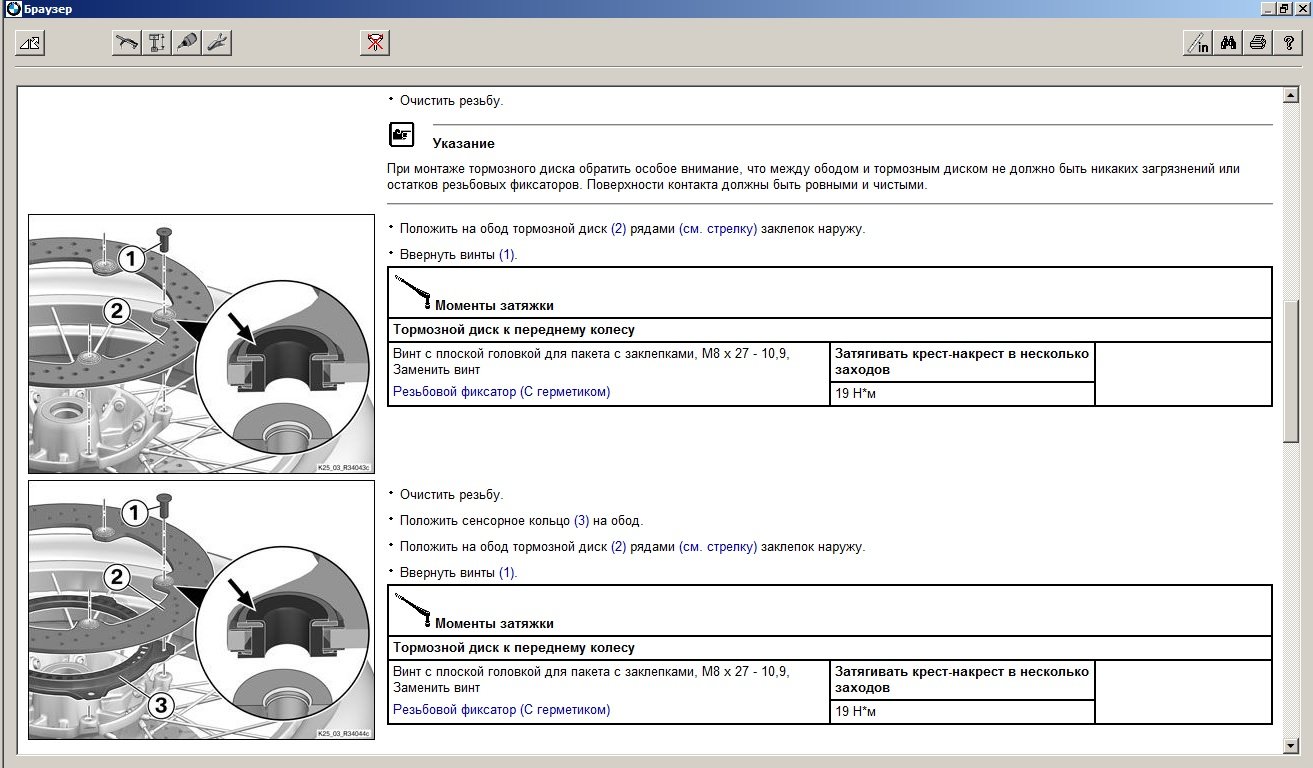
Task: Open search with the binoculars icon
Action: coord(1229,43)
